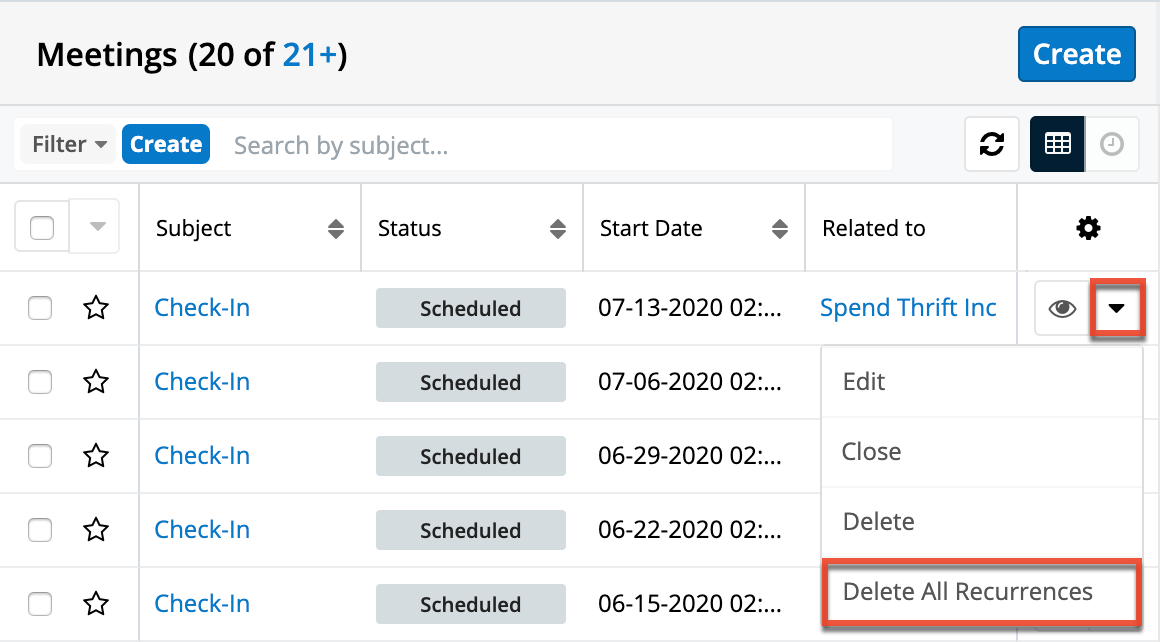Check the 06-22-2020 meeting's checkbox
This screenshot has height=642, width=1160.
point(40,529)
